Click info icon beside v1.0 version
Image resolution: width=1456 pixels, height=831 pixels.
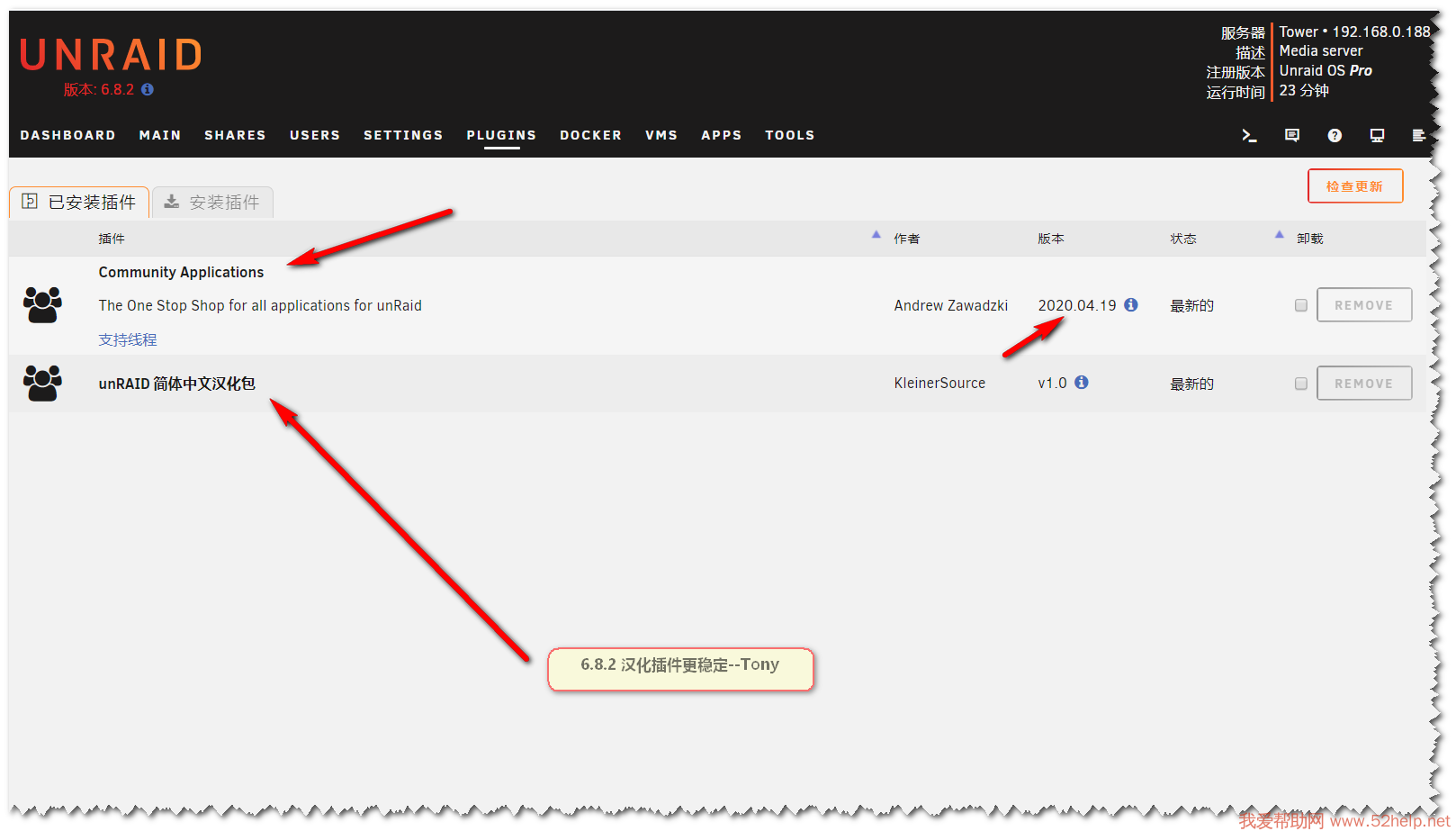1082,383
